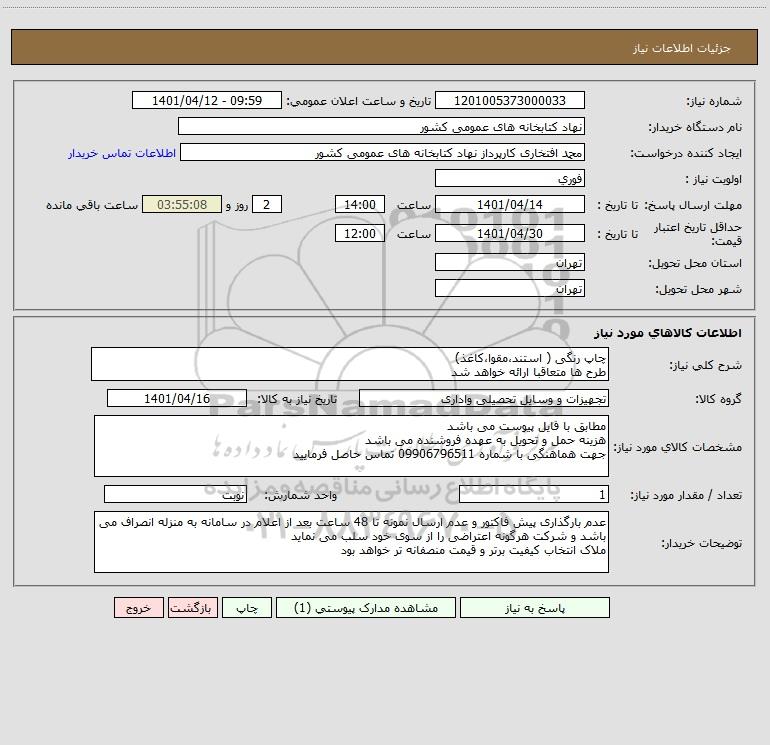The height and width of the screenshot is (745, 770).
Task: Click general description box چاپ رنگی
Action: [350, 364]
